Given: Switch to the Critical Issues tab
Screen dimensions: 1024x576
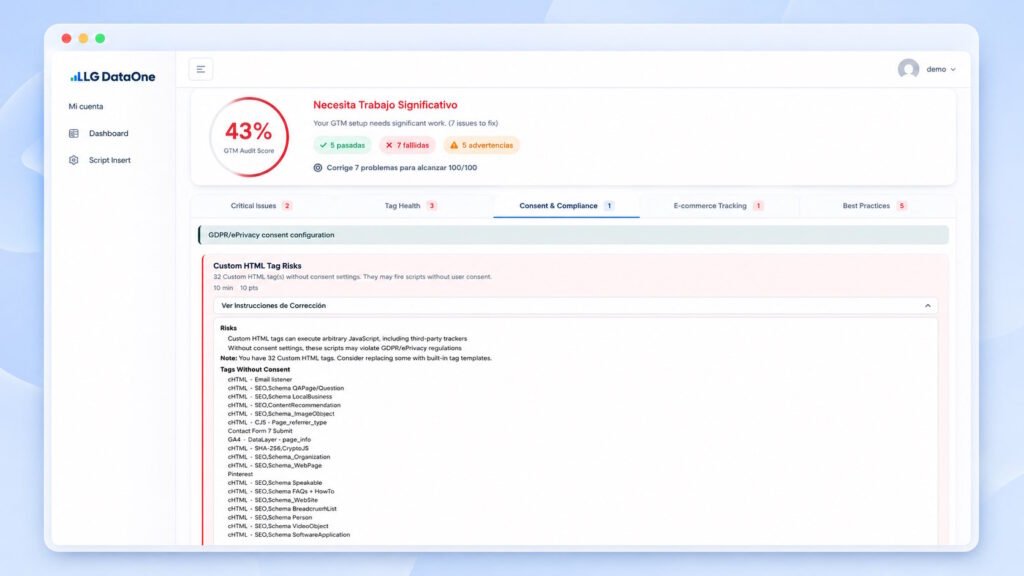Looking at the screenshot, I should [261, 206].
